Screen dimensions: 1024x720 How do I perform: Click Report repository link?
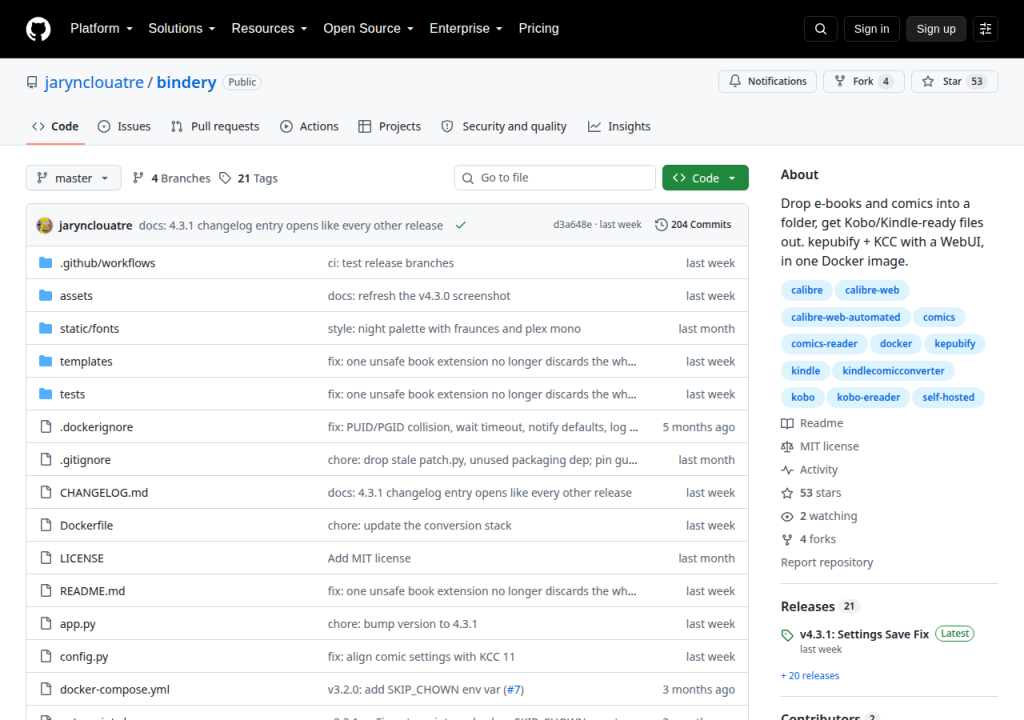(x=827, y=563)
